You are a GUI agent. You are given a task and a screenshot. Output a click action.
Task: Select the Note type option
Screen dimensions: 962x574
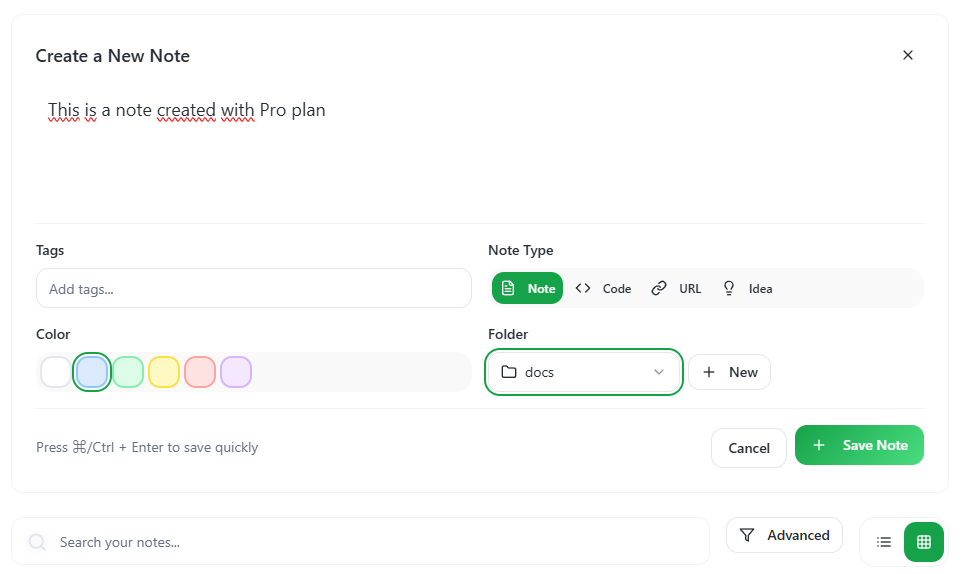pos(528,289)
